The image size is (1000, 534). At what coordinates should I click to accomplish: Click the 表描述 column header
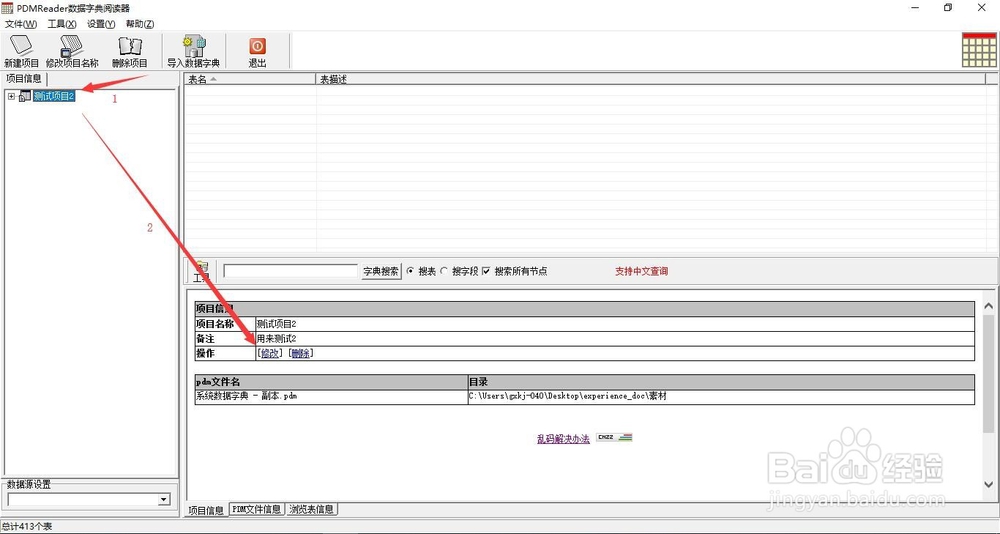[x=651, y=79]
